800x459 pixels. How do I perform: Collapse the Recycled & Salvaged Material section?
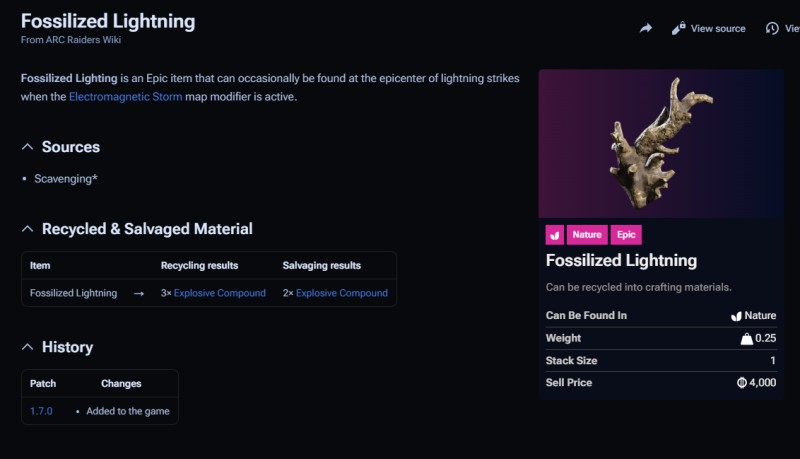(x=28, y=229)
